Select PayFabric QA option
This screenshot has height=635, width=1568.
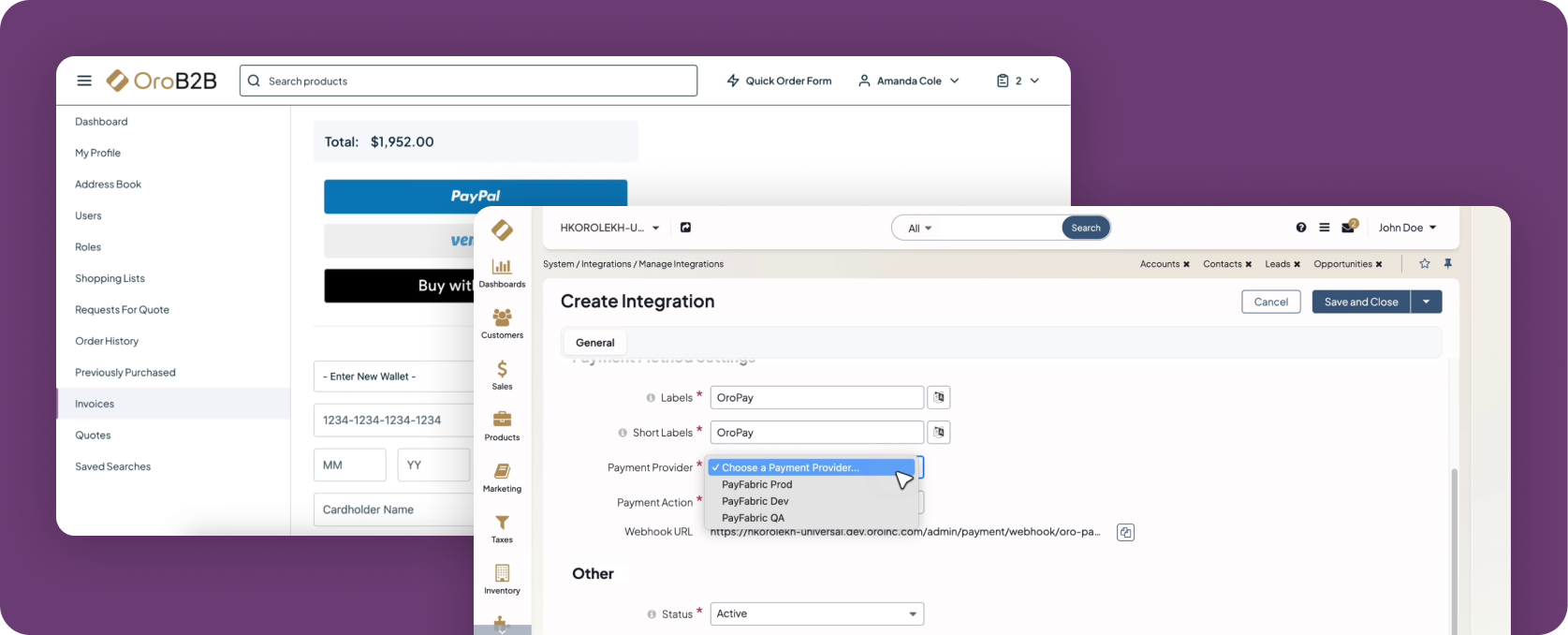[x=810, y=518]
